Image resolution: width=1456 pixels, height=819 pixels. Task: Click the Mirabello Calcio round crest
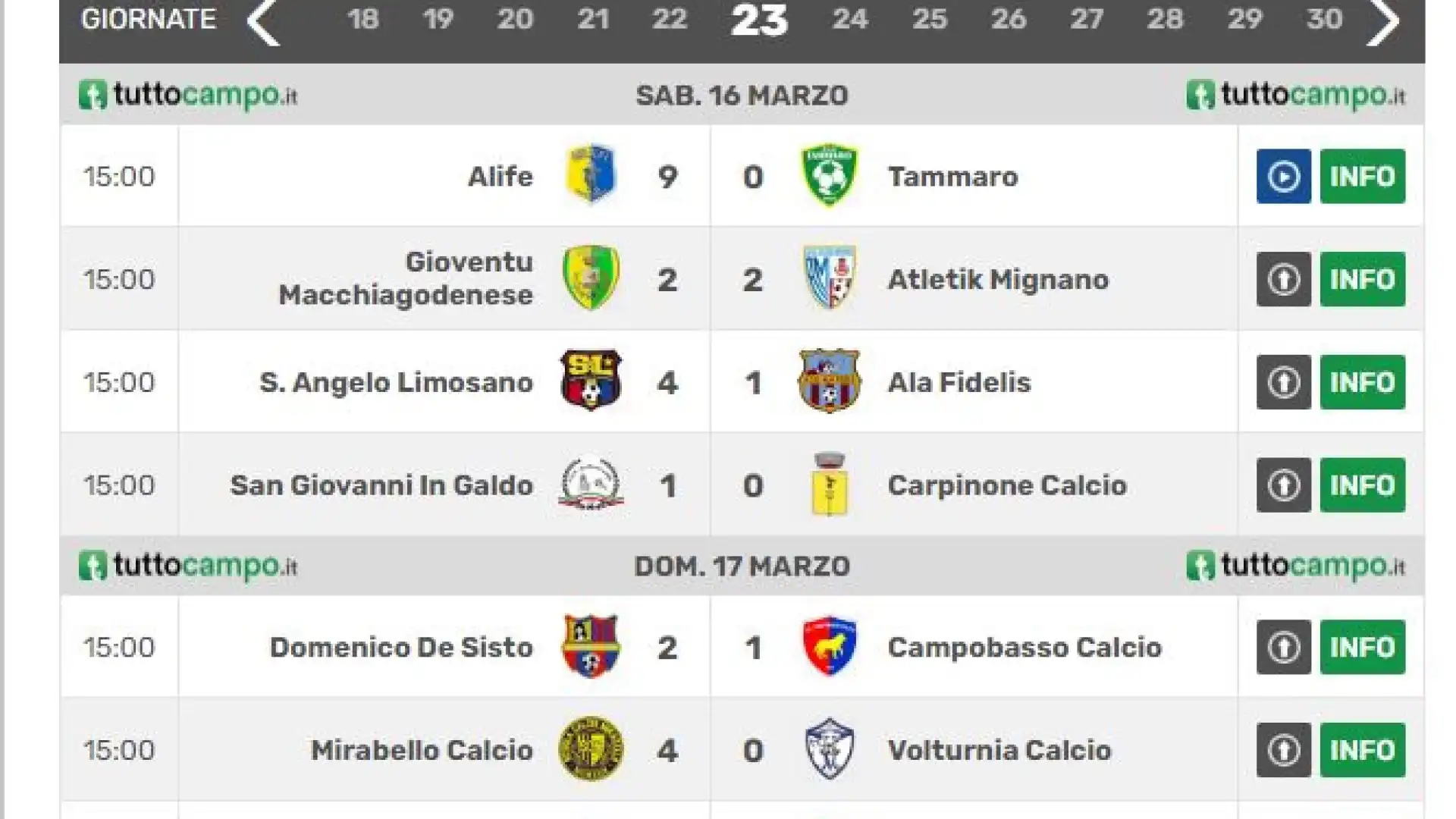(x=591, y=749)
